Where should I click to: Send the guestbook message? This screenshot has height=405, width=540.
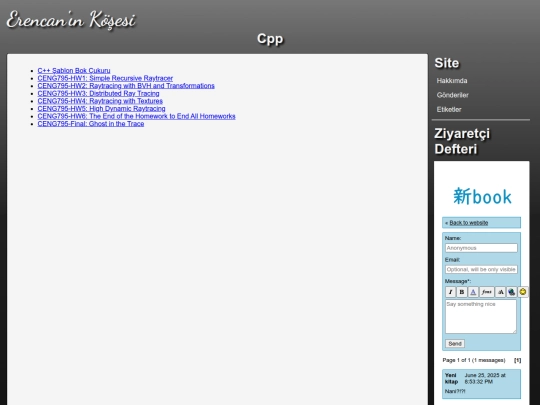455,344
